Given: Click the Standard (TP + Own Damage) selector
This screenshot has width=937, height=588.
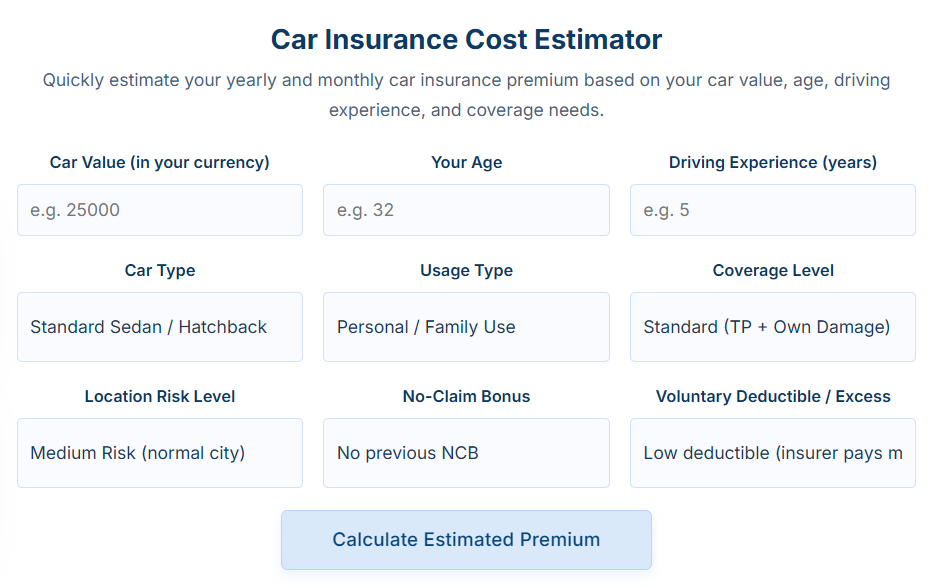Looking at the screenshot, I should click(x=772, y=327).
